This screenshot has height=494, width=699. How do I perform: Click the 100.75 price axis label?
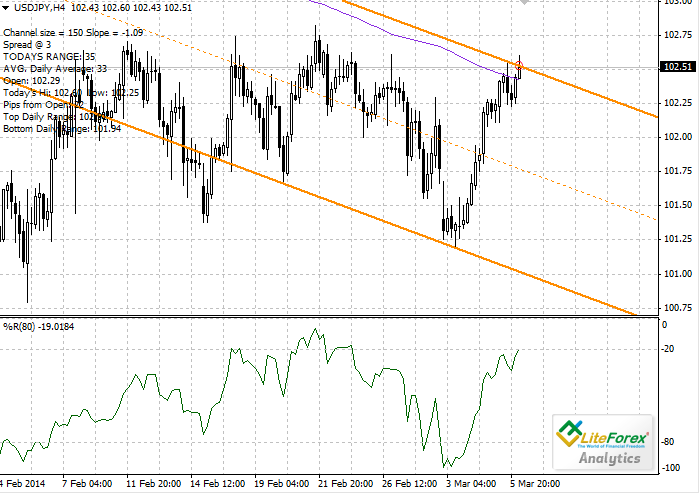coord(678,308)
